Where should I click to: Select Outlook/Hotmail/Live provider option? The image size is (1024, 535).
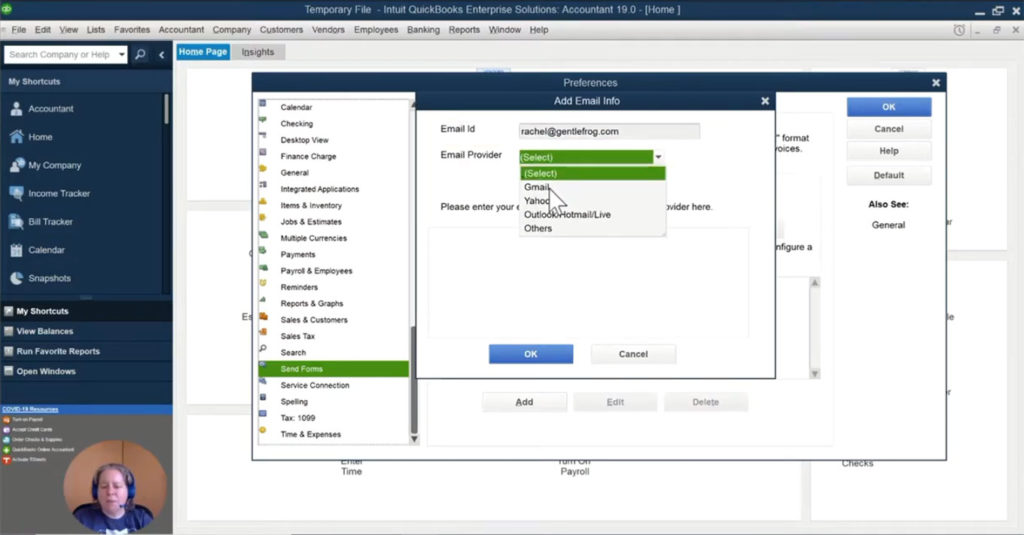(x=567, y=214)
